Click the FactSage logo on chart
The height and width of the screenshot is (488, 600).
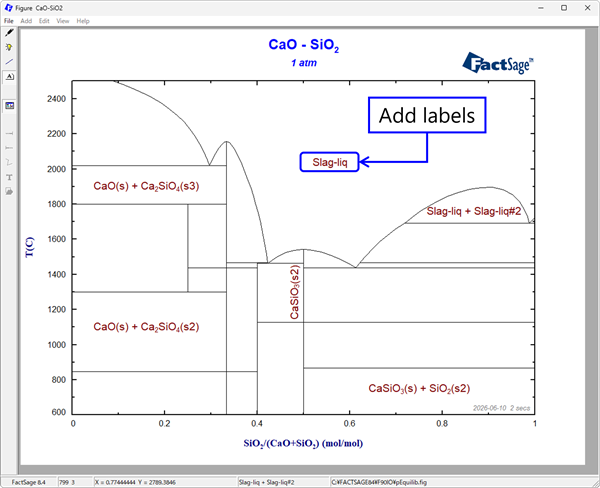click(498, 64)
